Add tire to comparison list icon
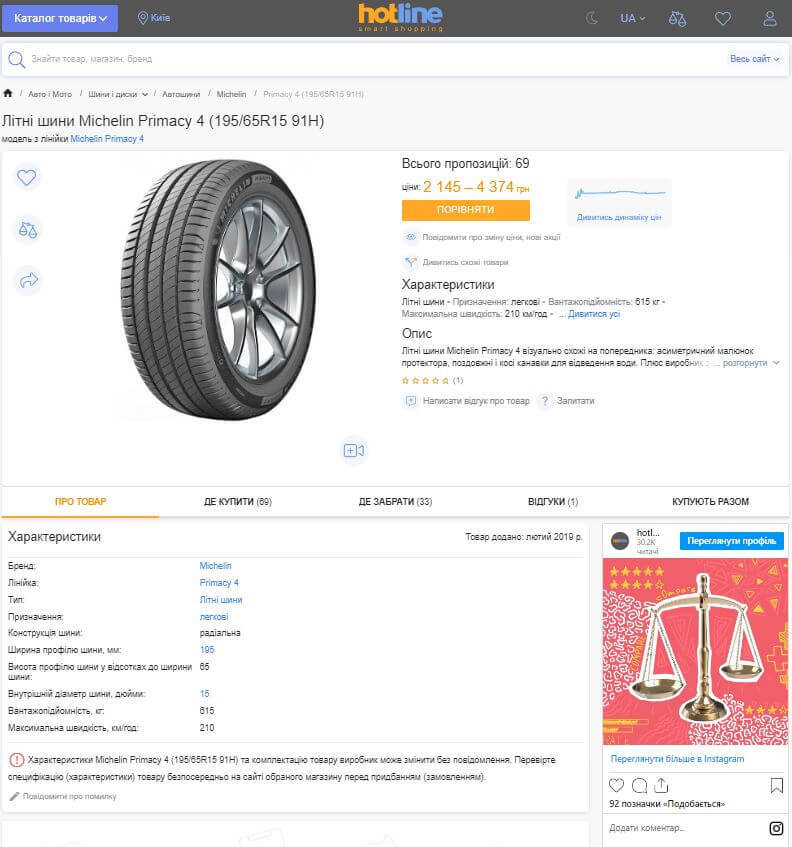Screen dimensions: 792x847 point(27,230)
